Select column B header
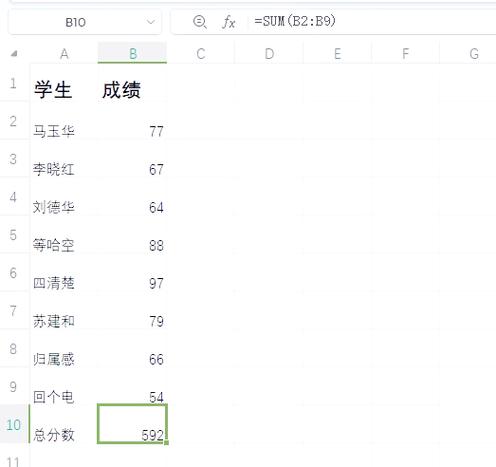 tap(132, 53)
